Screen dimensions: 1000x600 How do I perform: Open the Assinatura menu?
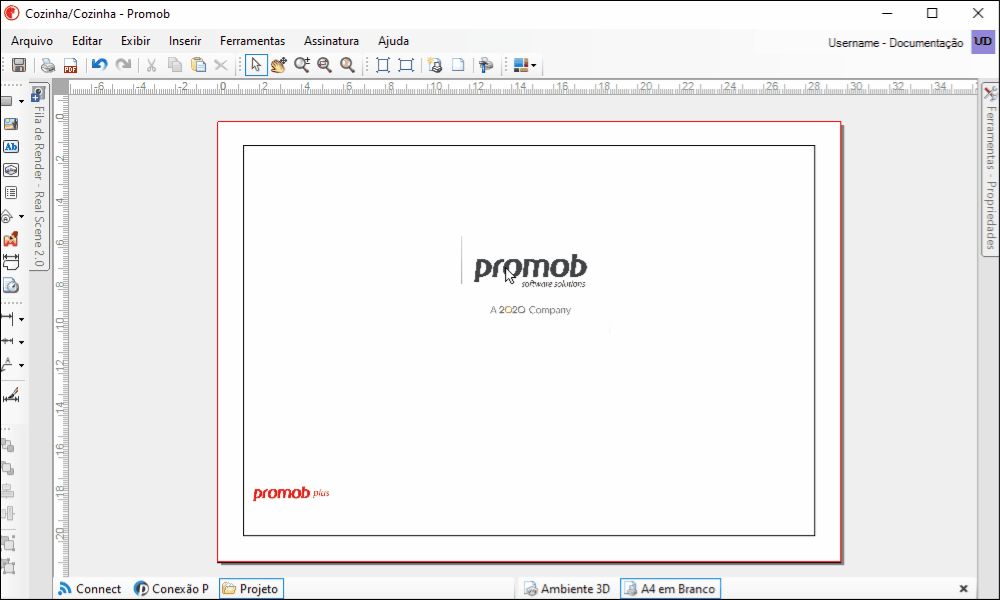coord(331,41)
